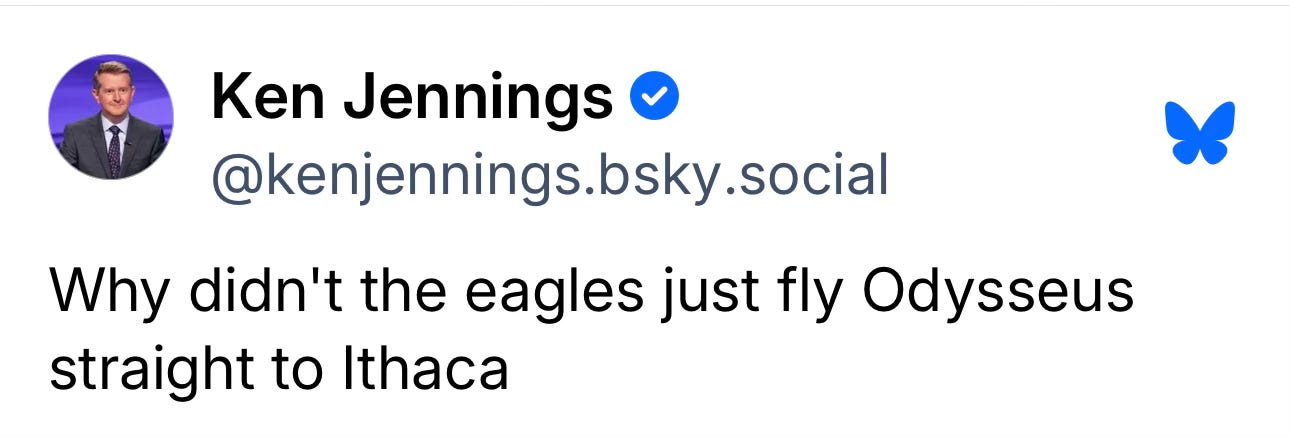Viewport: 1290px width, 438px height.
Task: Select the post text about eagles
Action: pyautogui.click(x=591, y=330)
